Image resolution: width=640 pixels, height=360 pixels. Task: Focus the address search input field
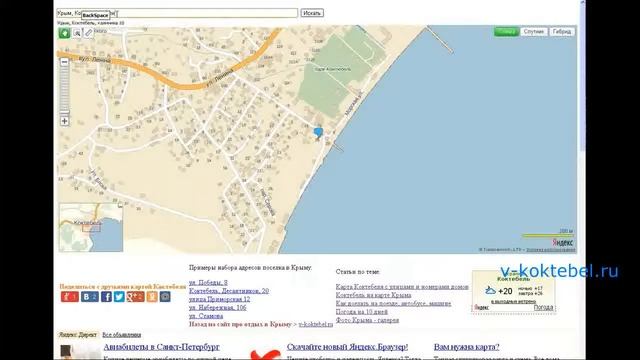coord(177,13)
